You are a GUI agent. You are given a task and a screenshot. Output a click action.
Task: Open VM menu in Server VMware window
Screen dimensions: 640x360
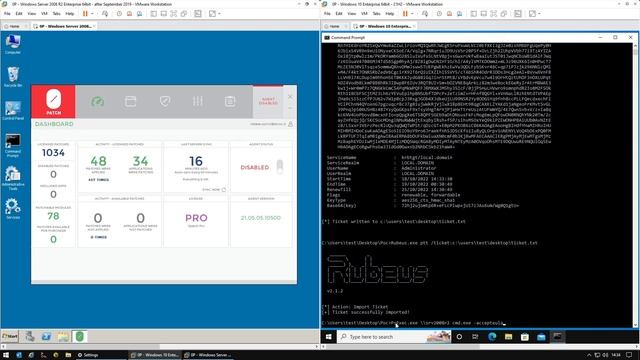coord(44,13)
